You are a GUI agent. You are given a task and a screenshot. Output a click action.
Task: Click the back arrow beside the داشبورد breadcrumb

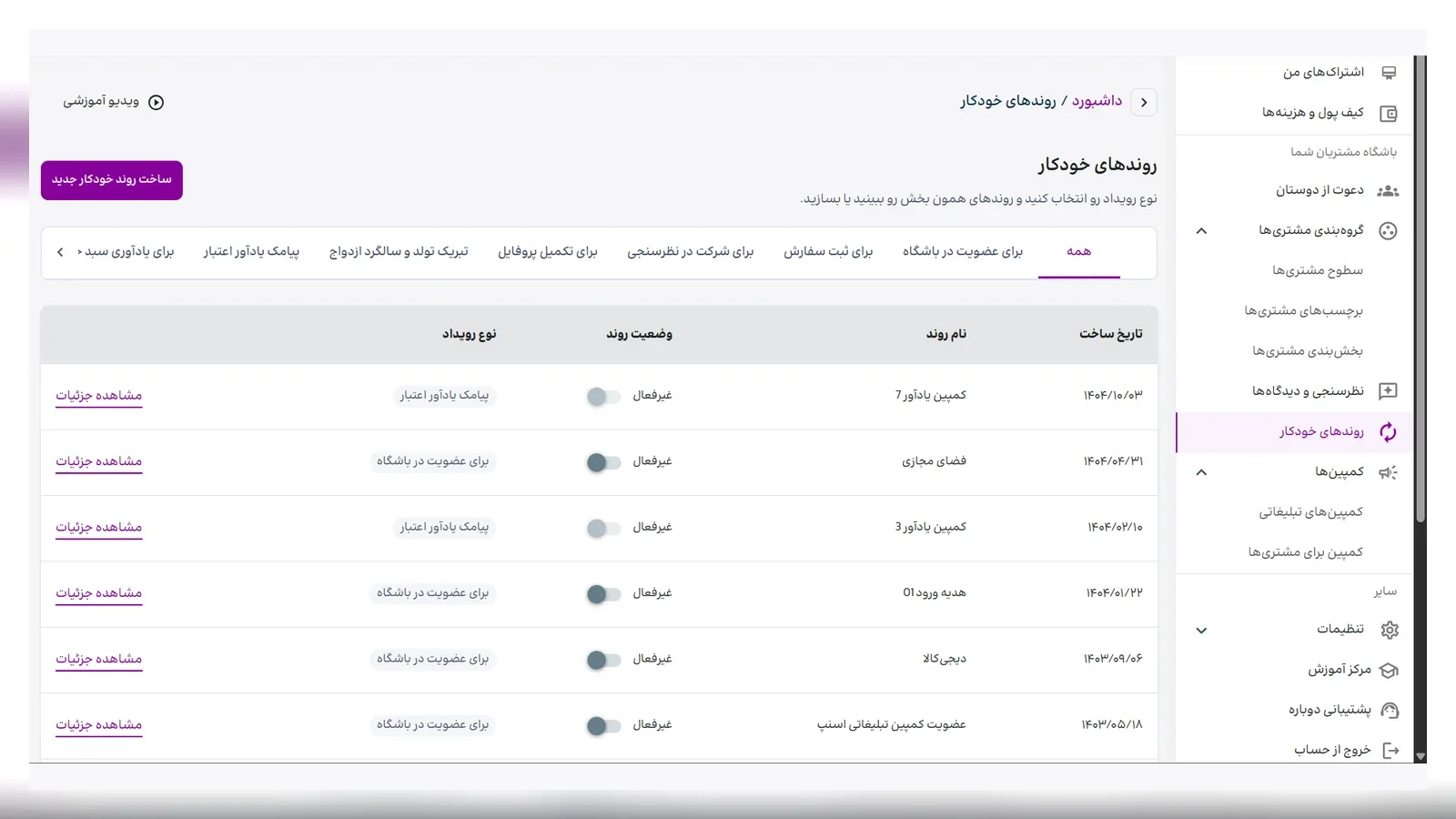click(x=1144, y=102)
